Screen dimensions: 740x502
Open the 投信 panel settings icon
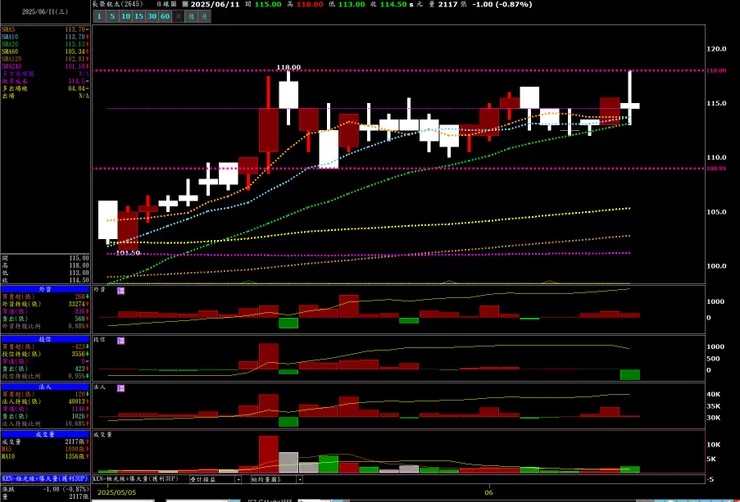121,341
